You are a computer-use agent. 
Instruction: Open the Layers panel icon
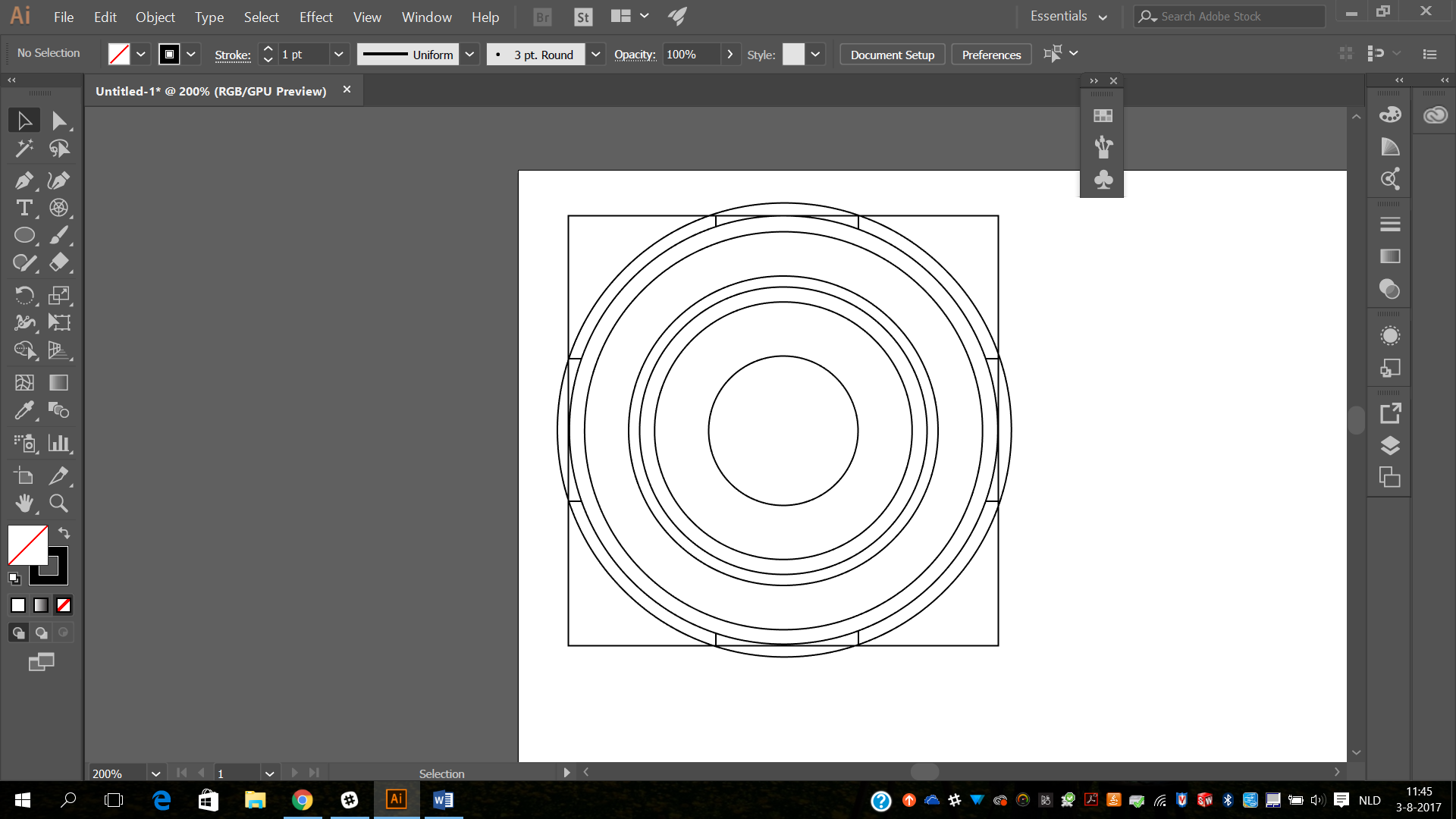[1390, 445]
